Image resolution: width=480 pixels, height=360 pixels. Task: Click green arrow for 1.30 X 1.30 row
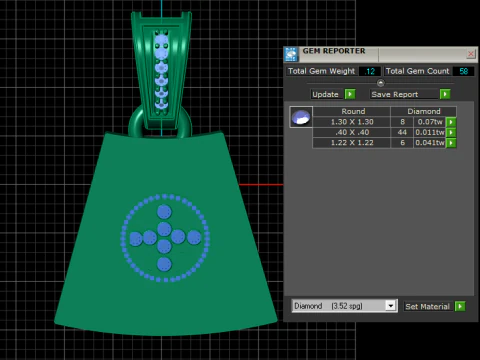click(x=451, y=122)
